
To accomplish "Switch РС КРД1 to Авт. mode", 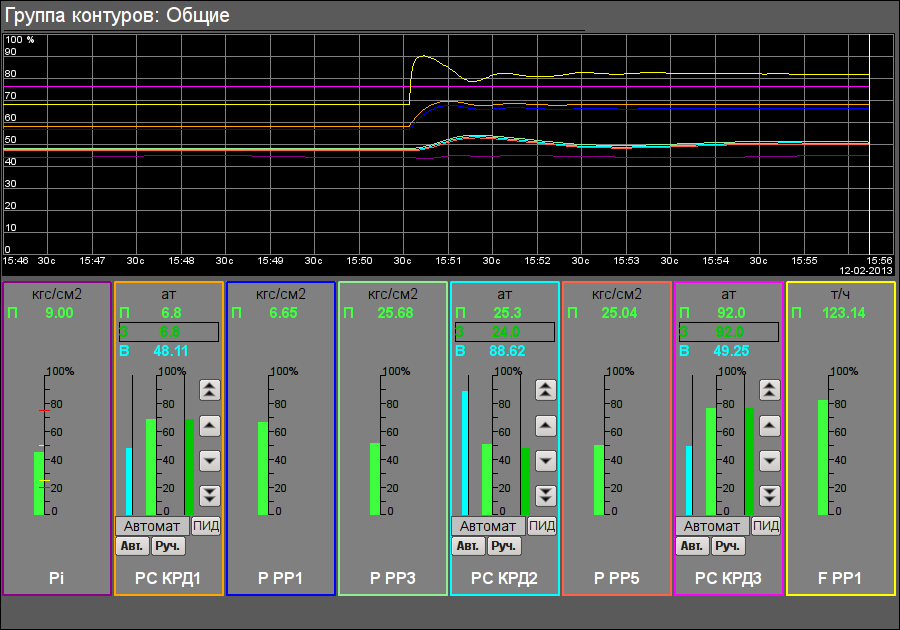I will pyautogui.click(x=133, y=546).
